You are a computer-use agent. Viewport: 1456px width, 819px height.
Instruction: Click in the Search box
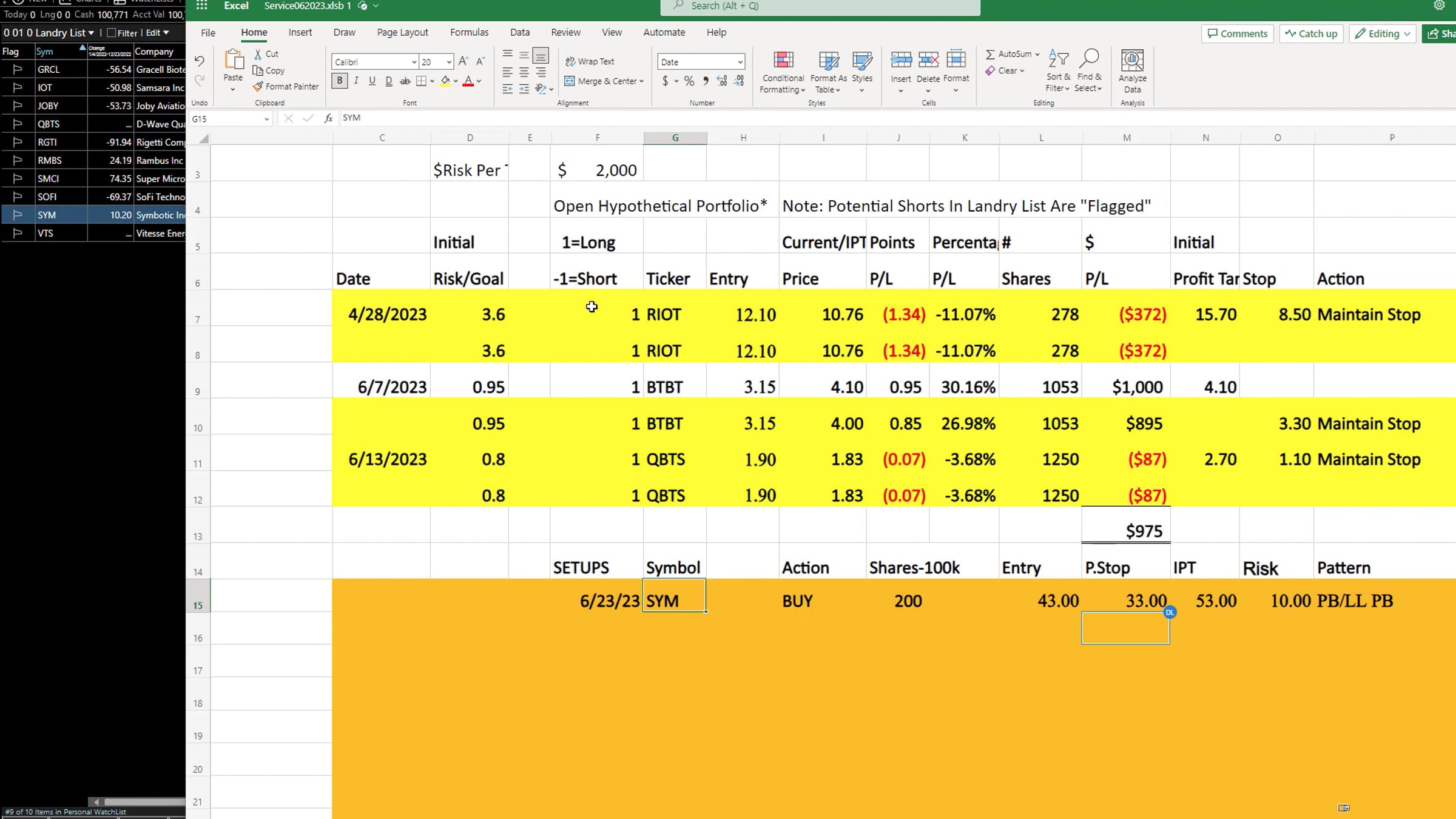[820, 6]
